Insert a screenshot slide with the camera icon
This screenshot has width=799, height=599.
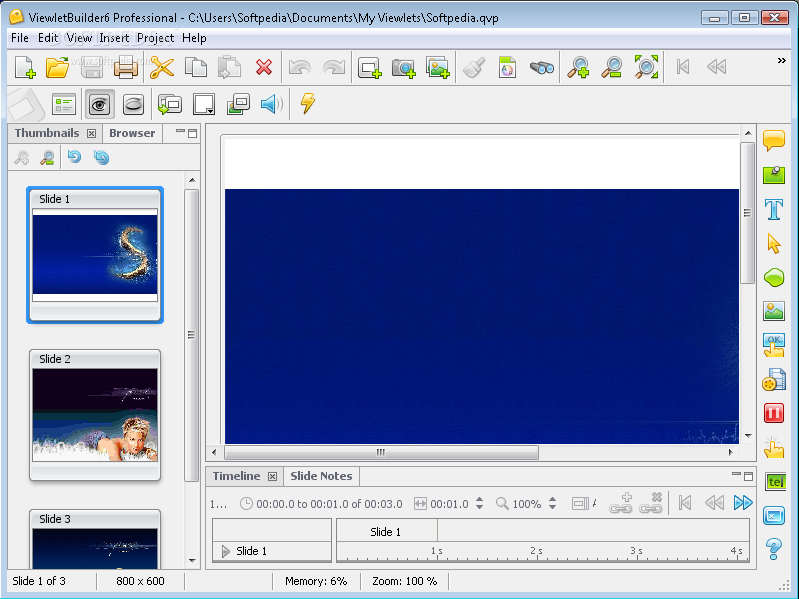pyautogui.click(x=403, y=67)
